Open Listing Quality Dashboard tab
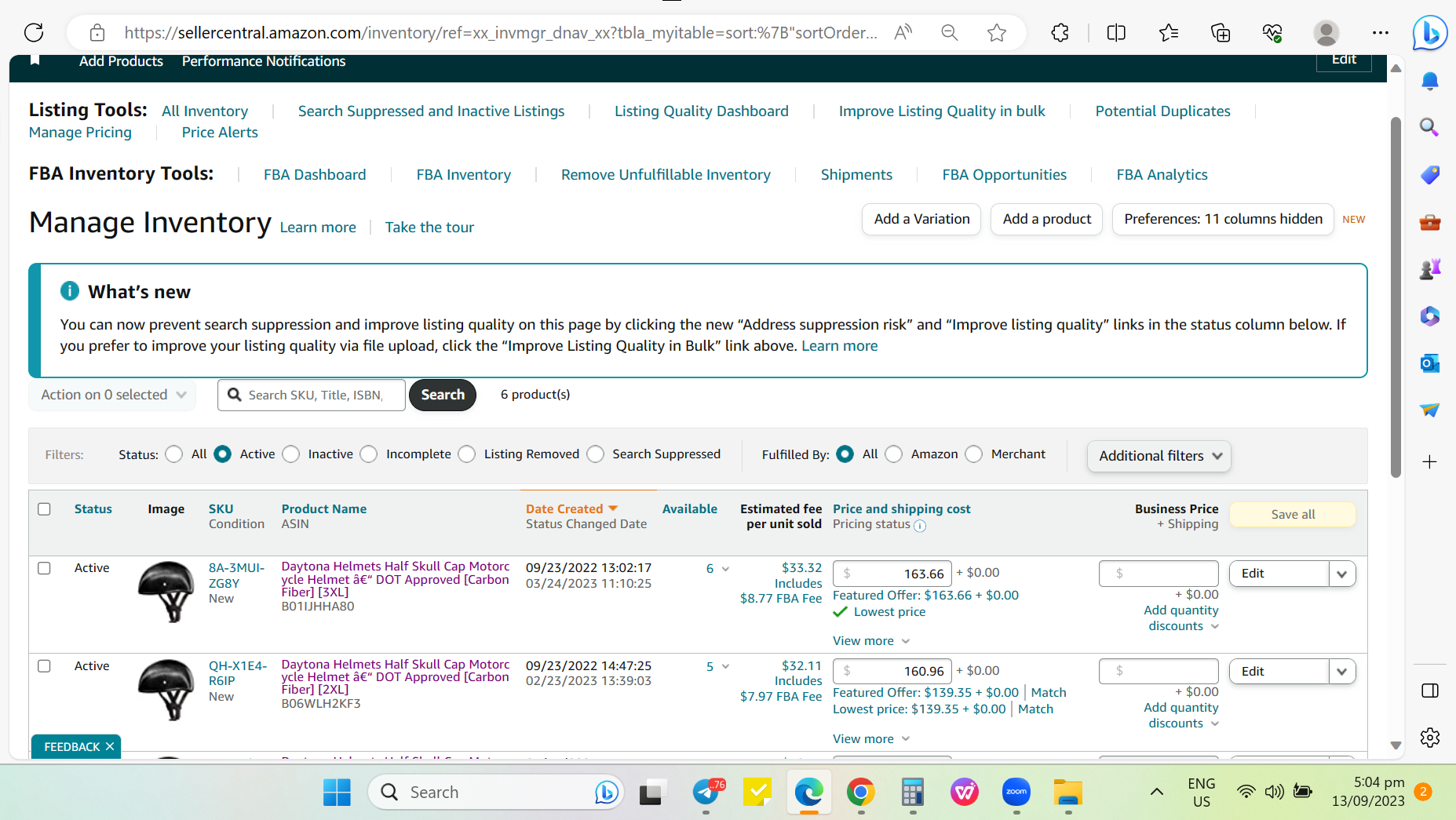The image size is (1456, 820). tap(702, 111)
